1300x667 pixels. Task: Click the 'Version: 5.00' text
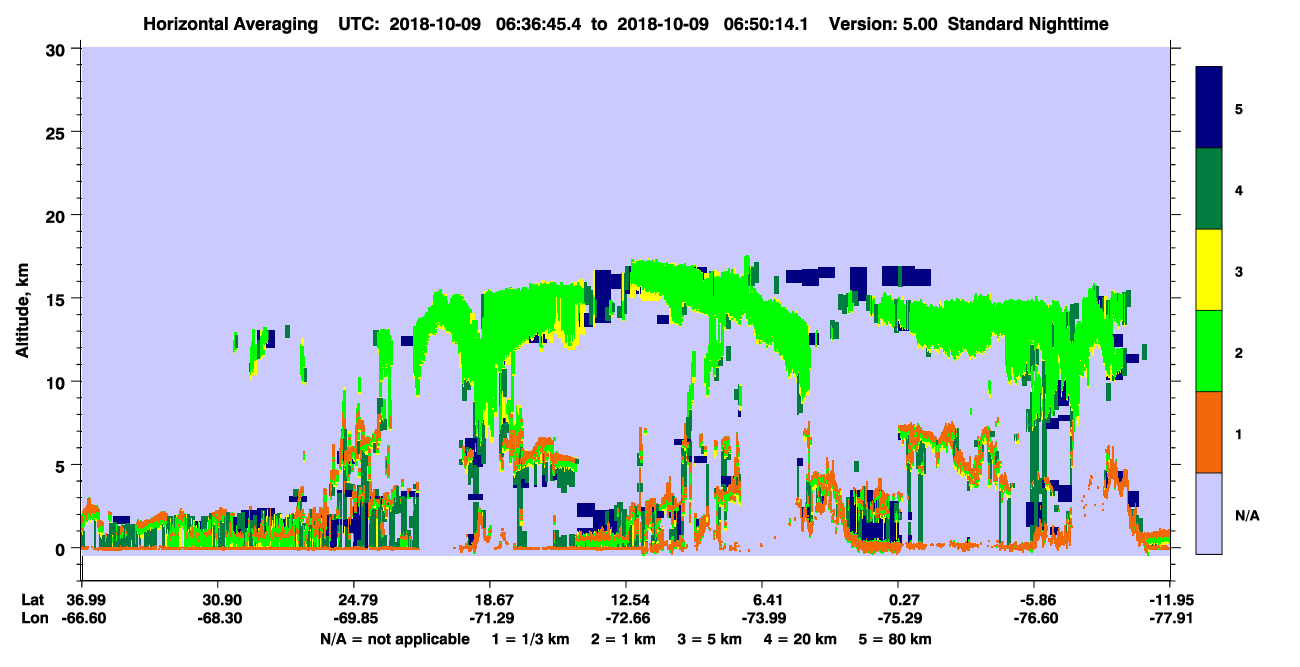click(883, 23)
